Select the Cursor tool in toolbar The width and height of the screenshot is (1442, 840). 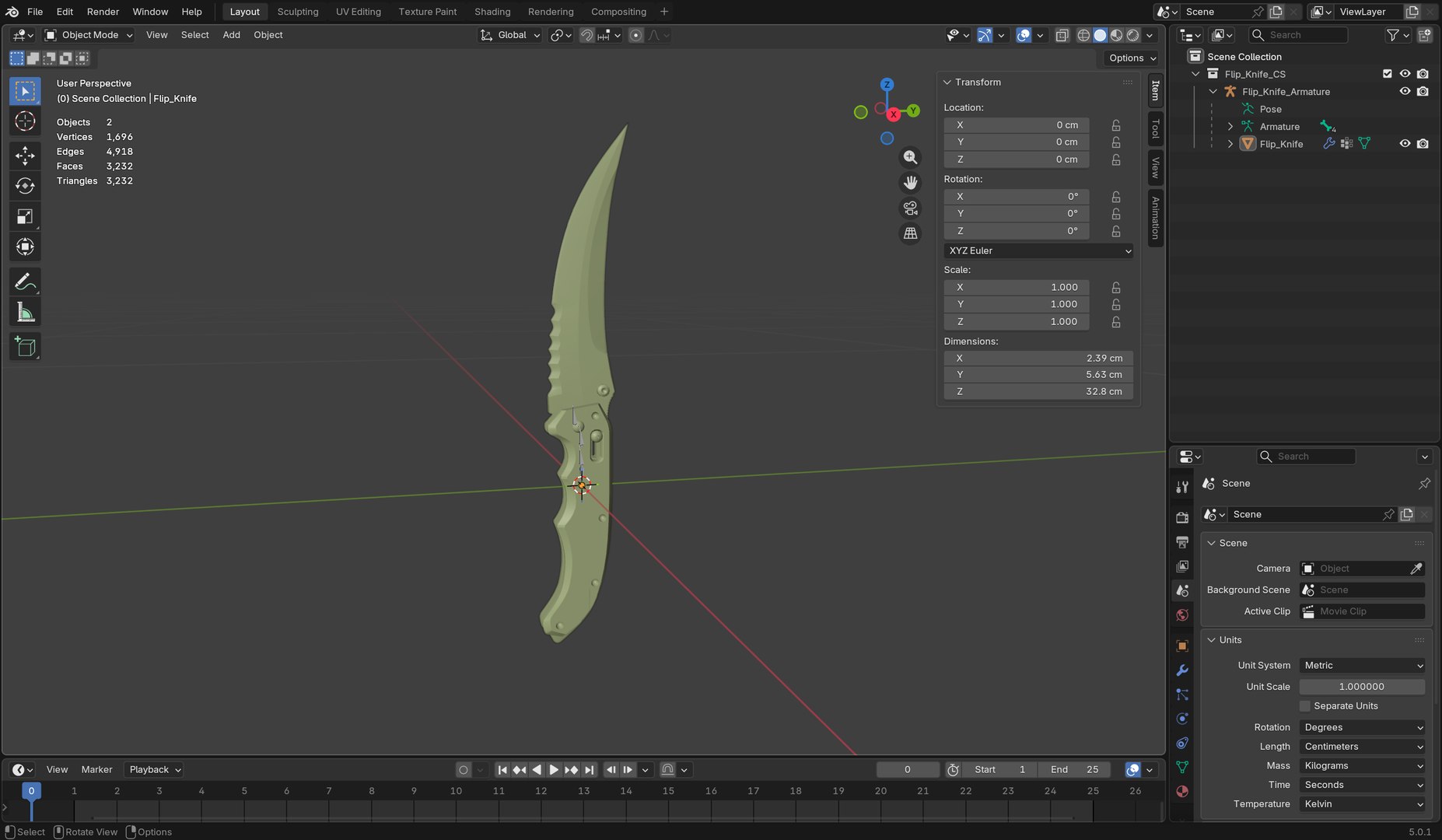(x=25, y=121)
